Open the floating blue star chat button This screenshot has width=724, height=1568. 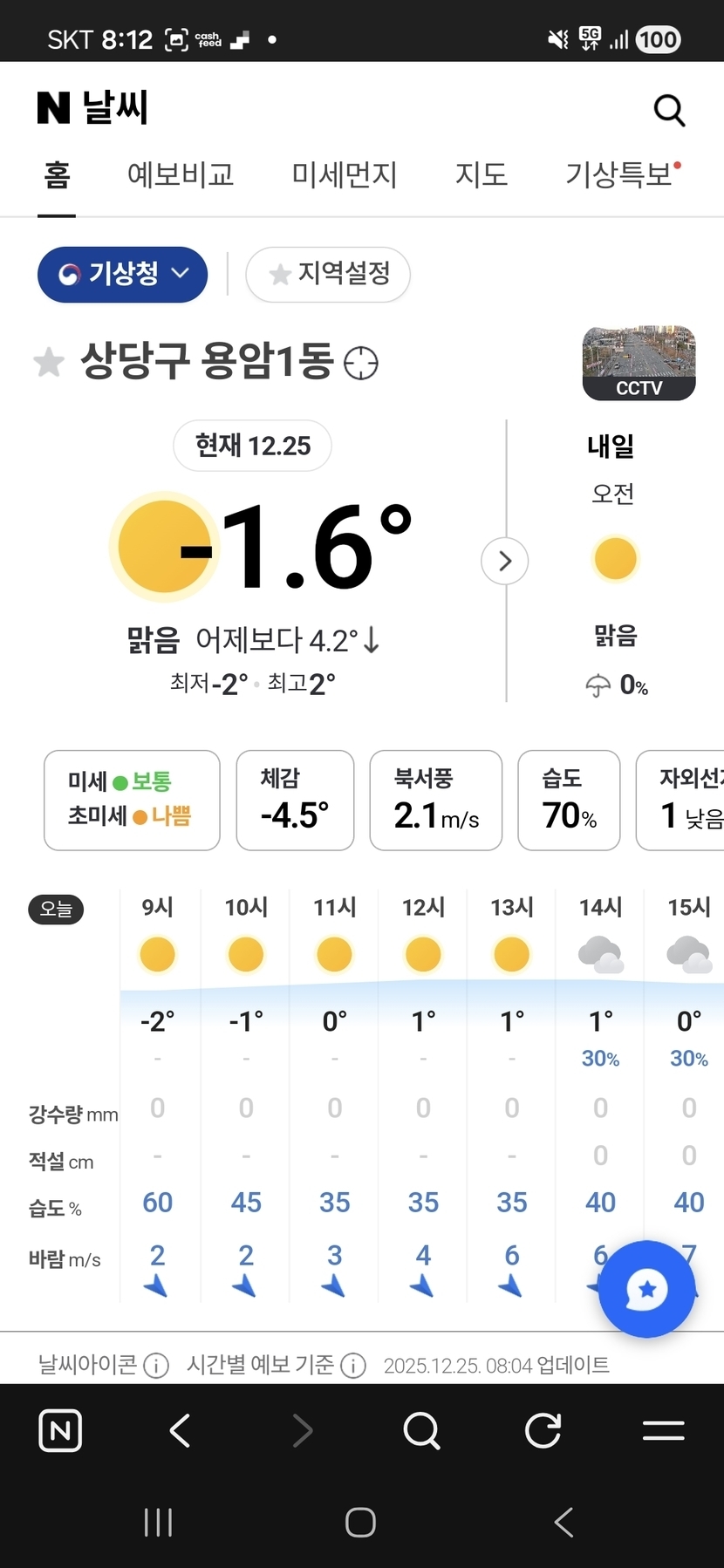646,1289
